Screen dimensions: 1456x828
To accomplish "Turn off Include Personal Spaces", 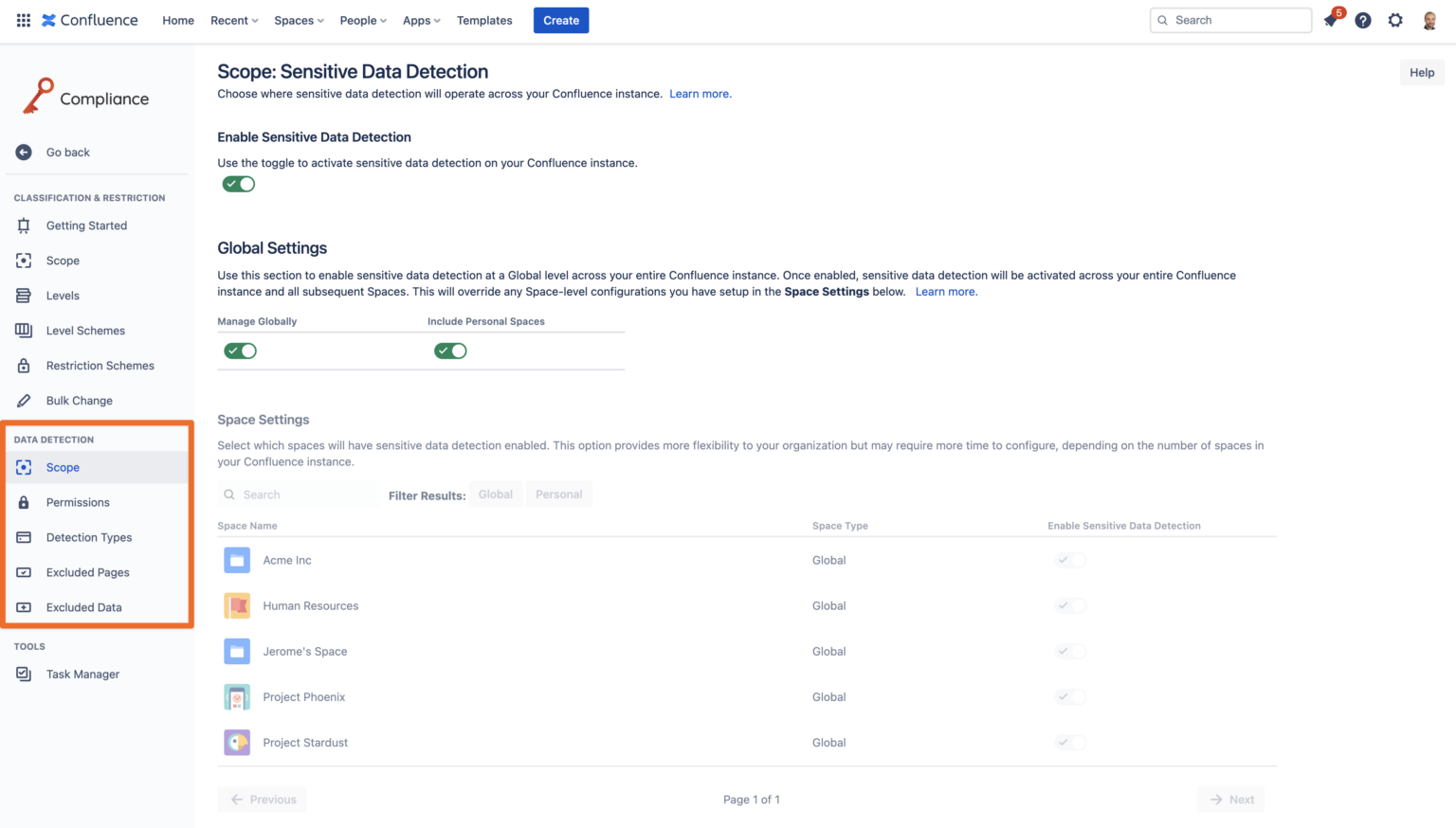I will point(450,351).
